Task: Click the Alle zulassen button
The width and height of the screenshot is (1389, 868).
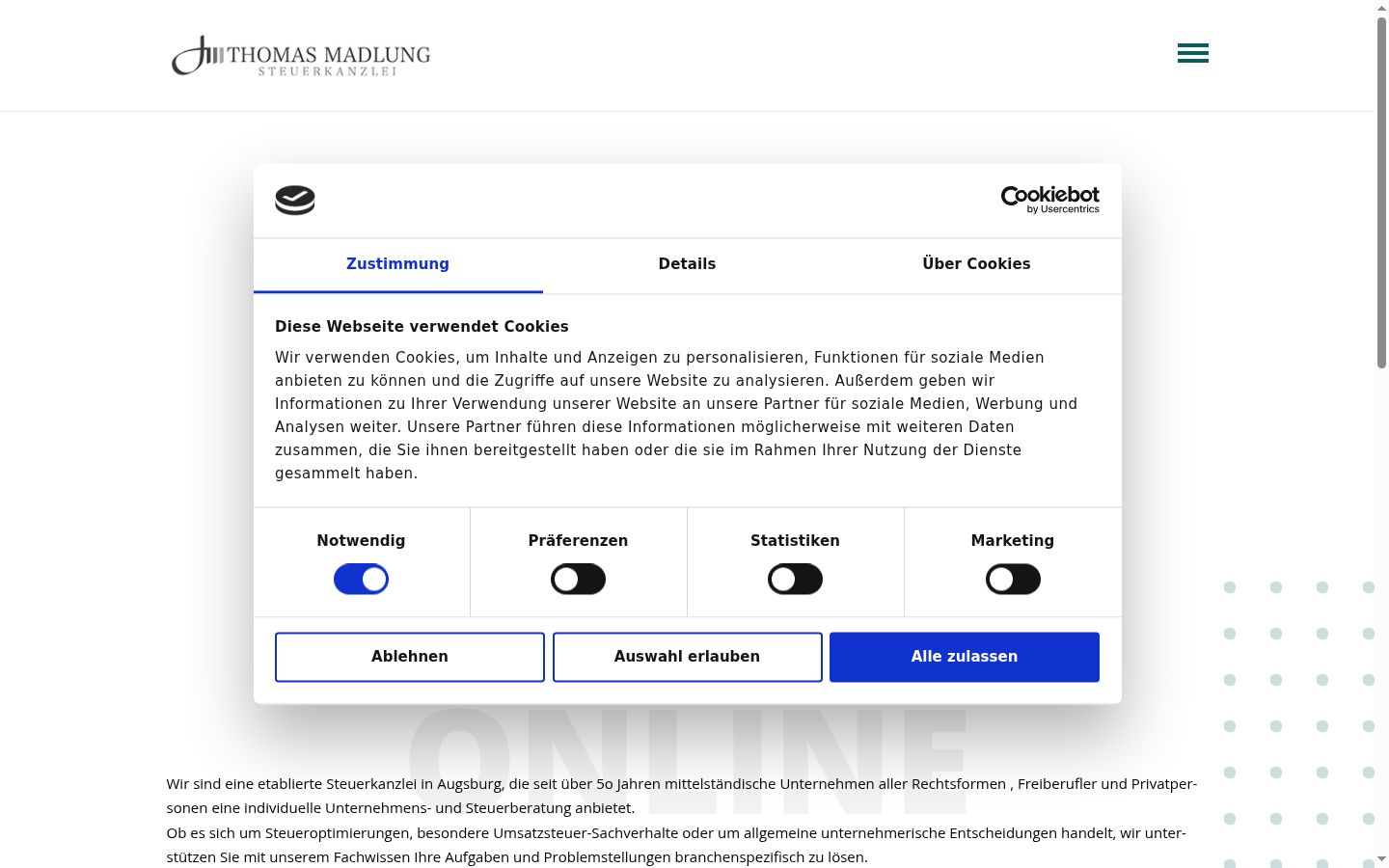Action: coord(965,657)
